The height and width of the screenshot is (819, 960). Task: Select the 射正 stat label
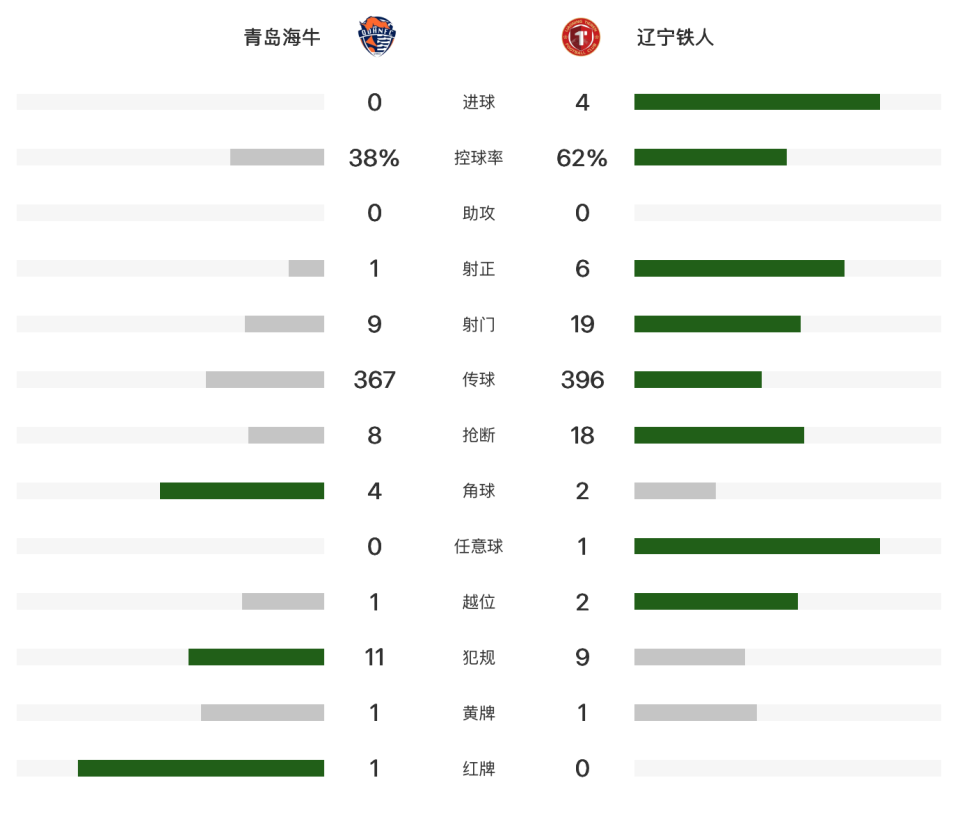click(x=479, y=269)
